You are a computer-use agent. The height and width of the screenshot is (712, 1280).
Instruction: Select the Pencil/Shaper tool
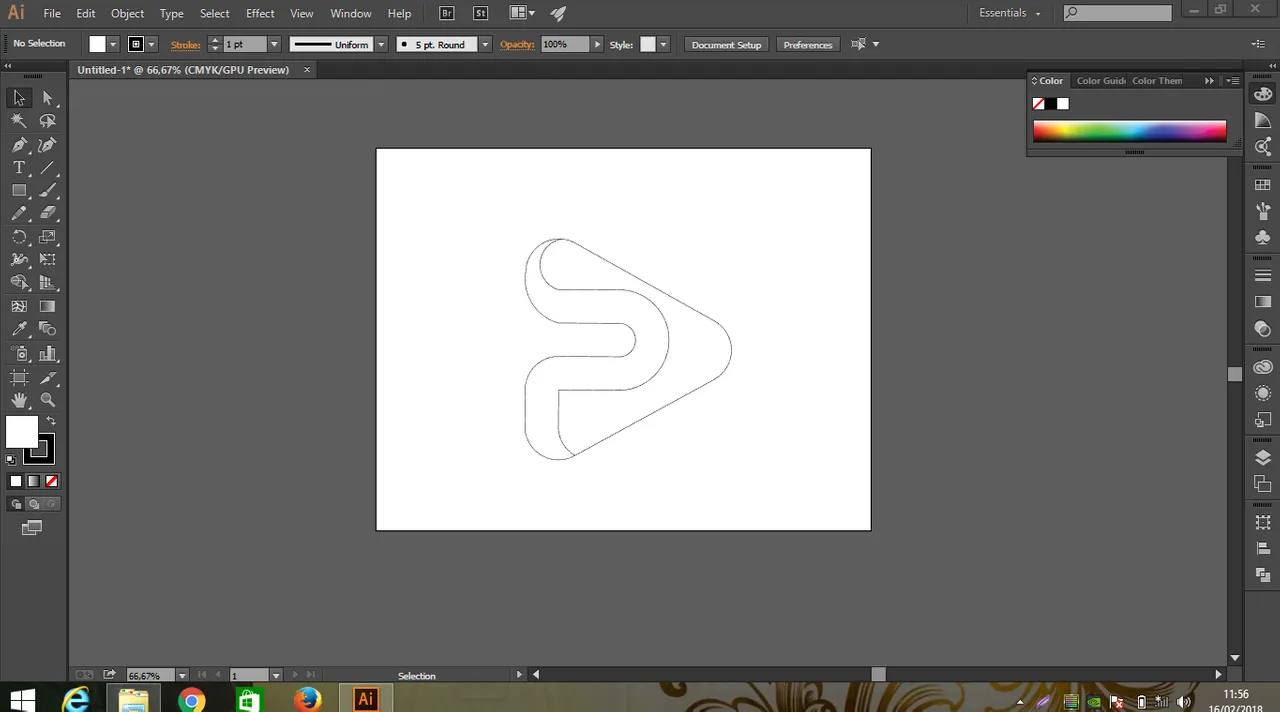tap(19, 214)
